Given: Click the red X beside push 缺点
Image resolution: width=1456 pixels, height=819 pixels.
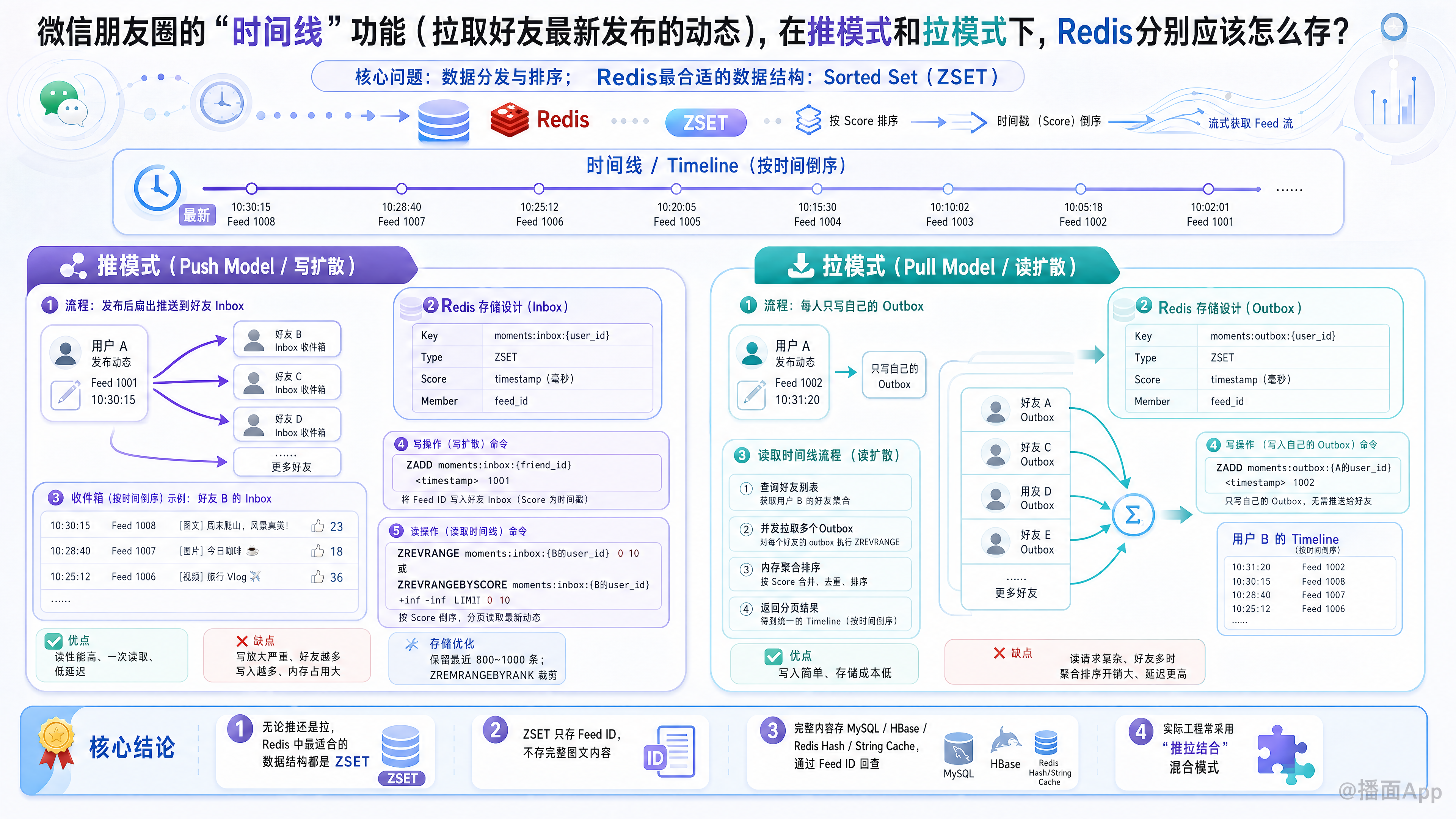Looking at the screenshot, I should tap(242, 641).
